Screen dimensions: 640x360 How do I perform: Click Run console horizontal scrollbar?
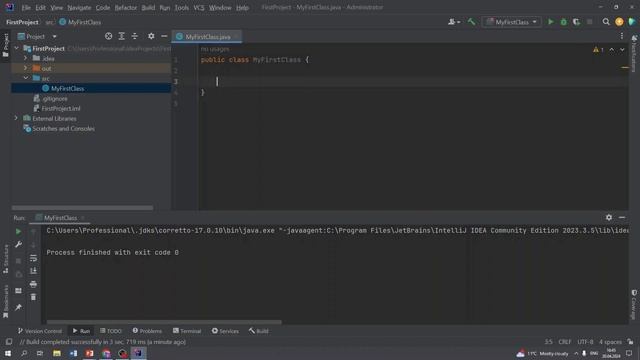(164, 322)
